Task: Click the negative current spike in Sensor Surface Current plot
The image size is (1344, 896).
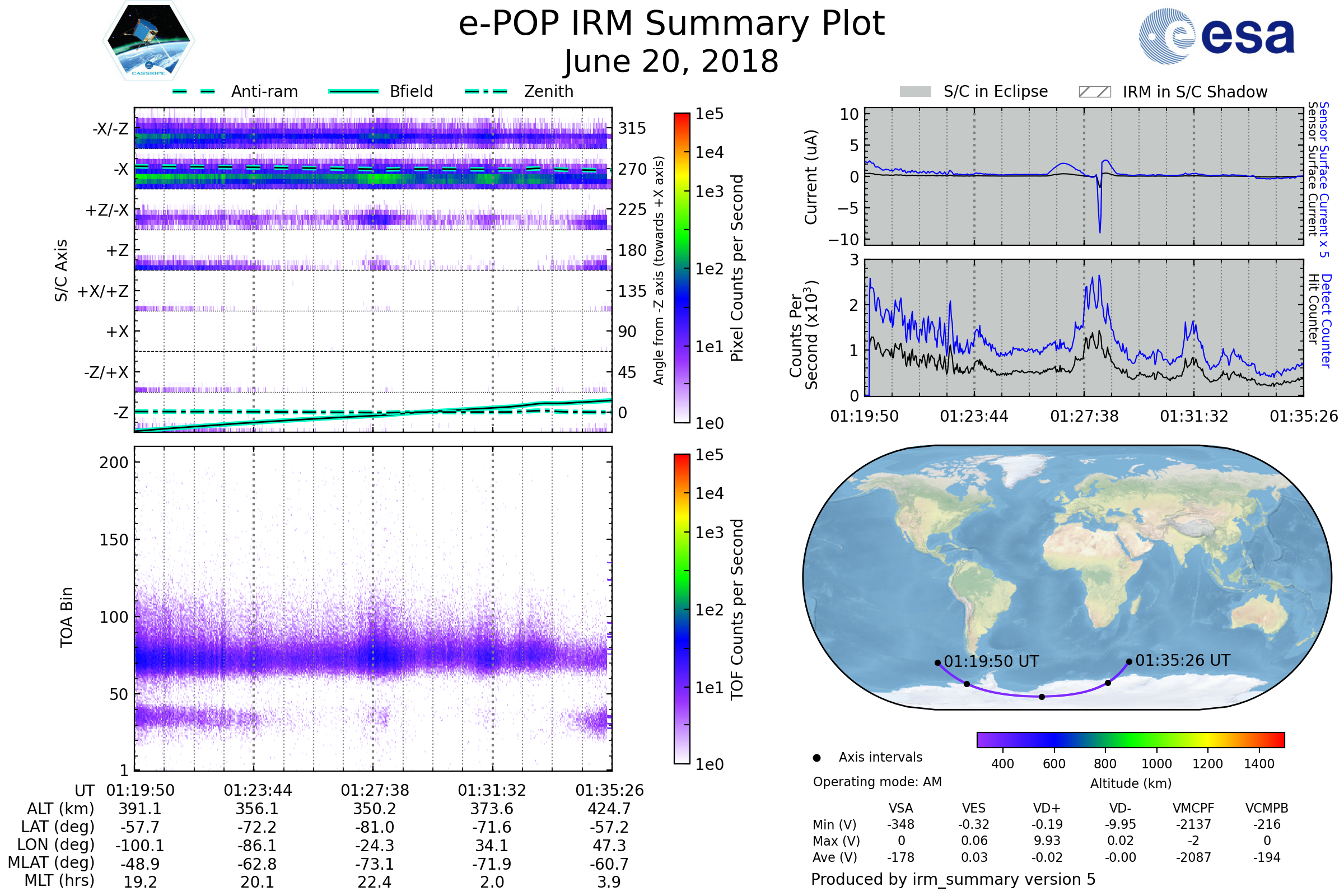Action: point(1100,228)
